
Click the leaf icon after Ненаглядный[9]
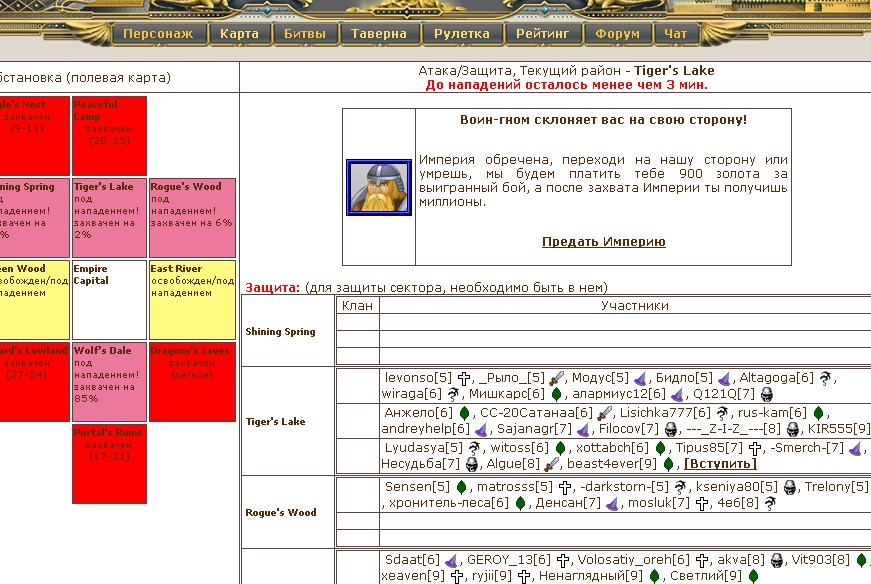(654, 576)
